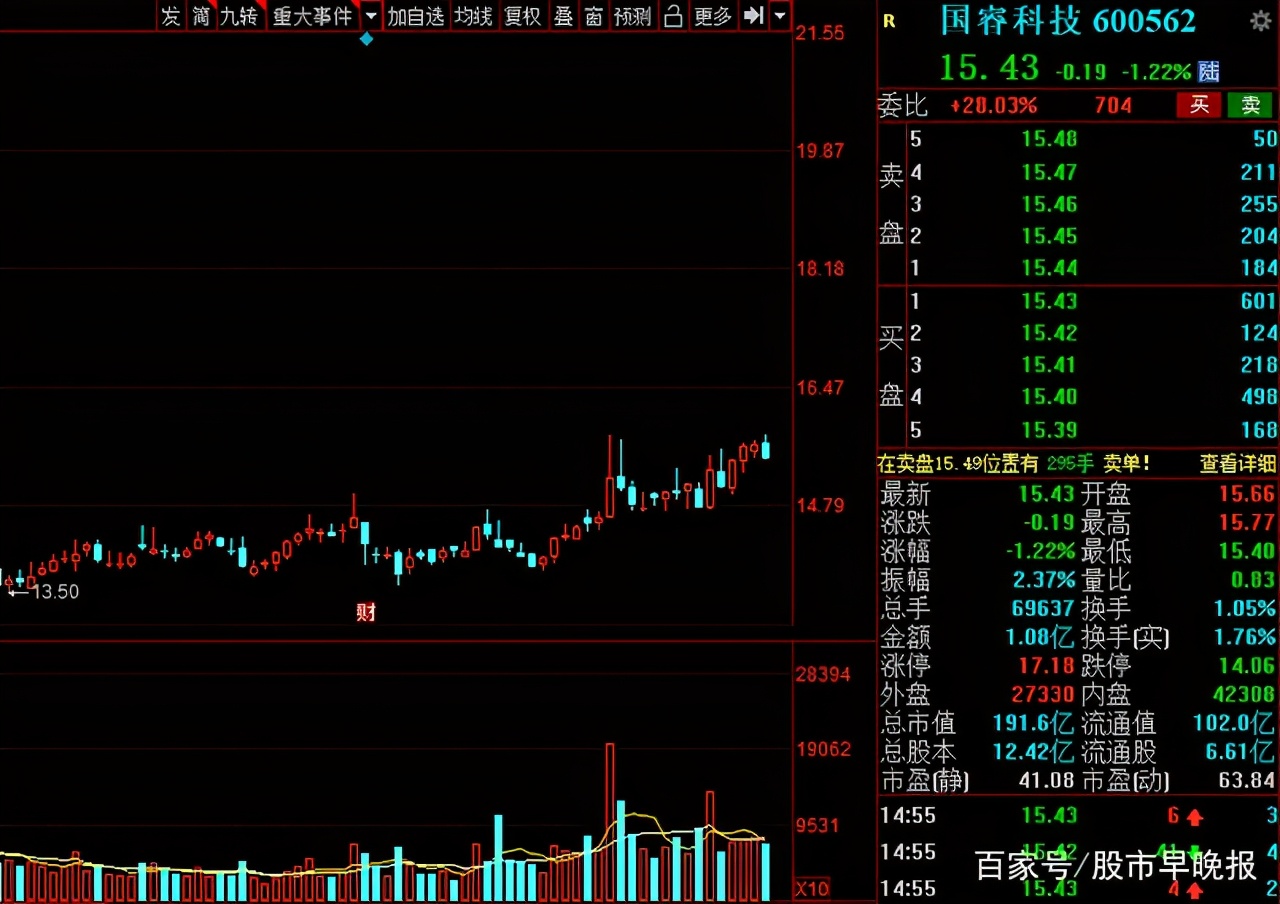Select sell level 2 price 15.45

[1049, 236]
